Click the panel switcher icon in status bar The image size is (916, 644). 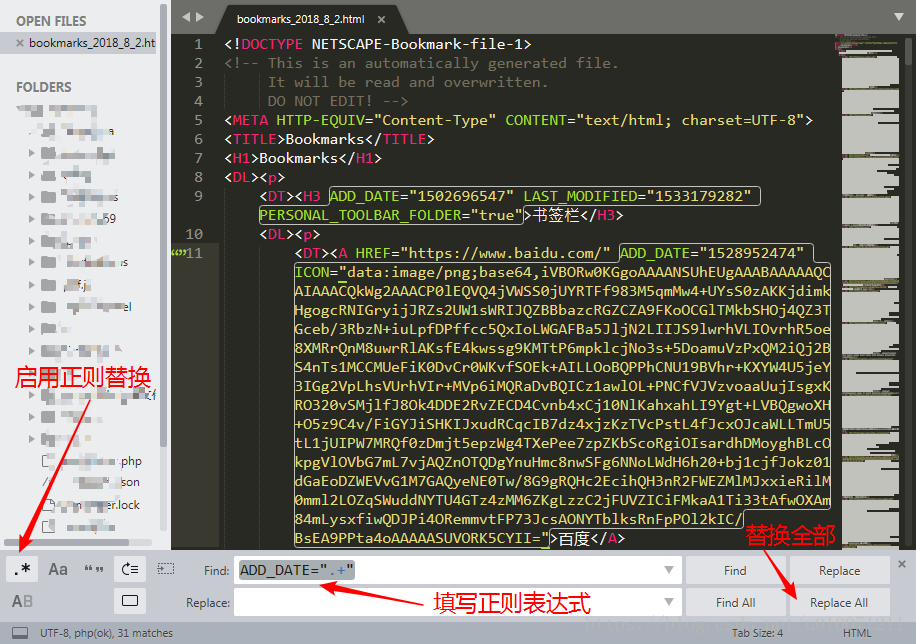tap(20, 633)
